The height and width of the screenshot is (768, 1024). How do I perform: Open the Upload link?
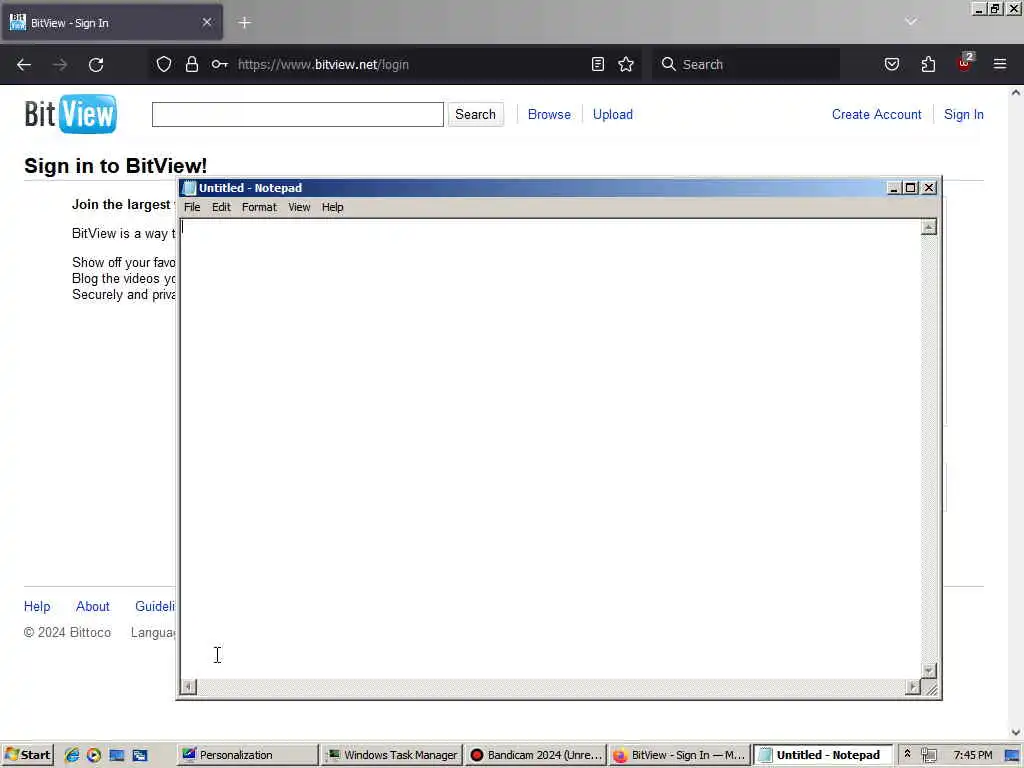613,114
